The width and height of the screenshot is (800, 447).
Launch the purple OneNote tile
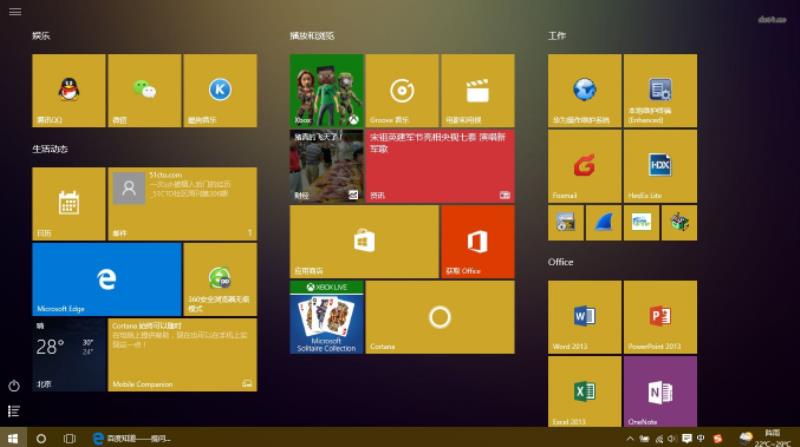click(660, 391)
